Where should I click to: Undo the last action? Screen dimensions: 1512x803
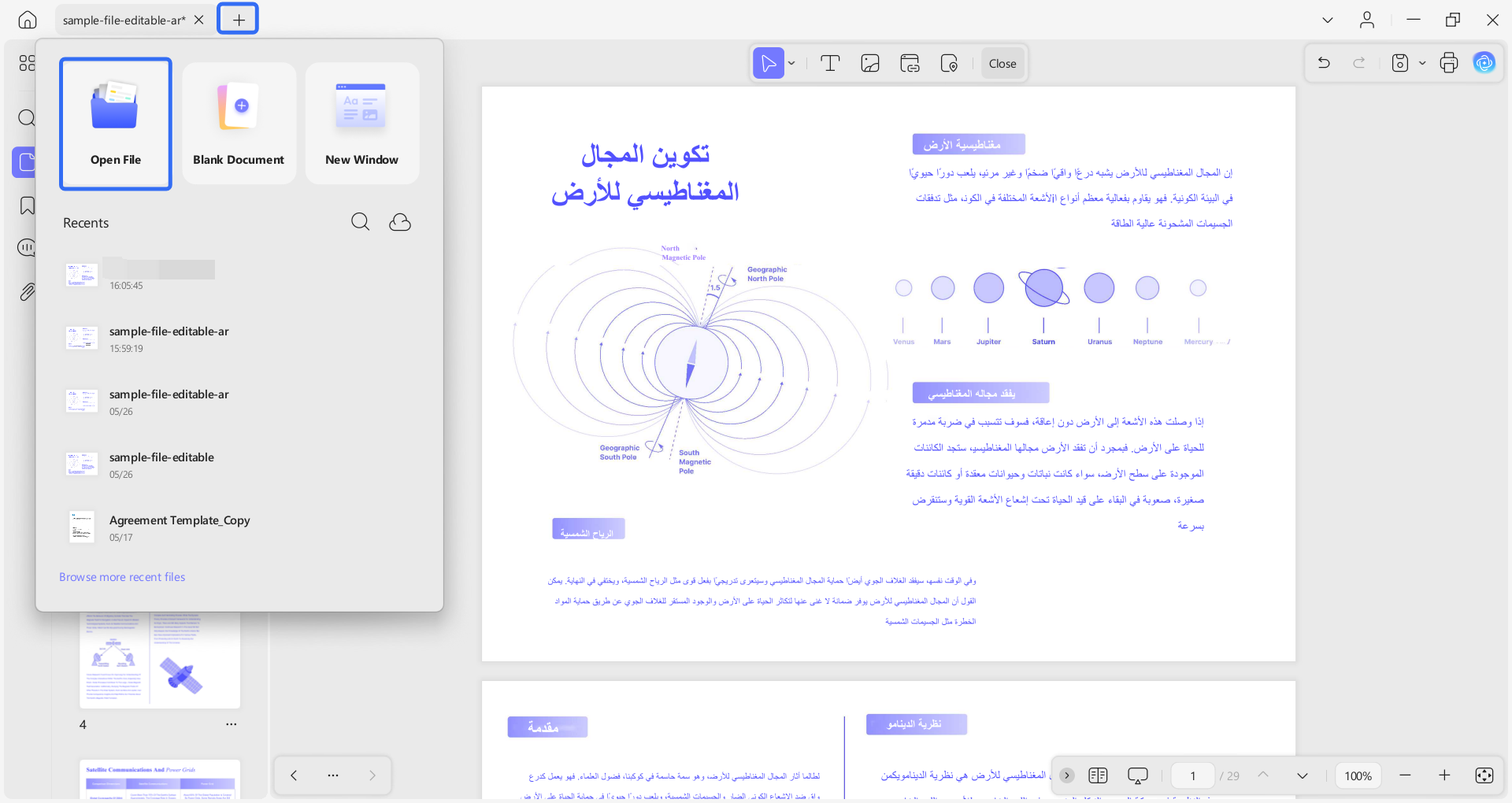(x=1324, y=63)
